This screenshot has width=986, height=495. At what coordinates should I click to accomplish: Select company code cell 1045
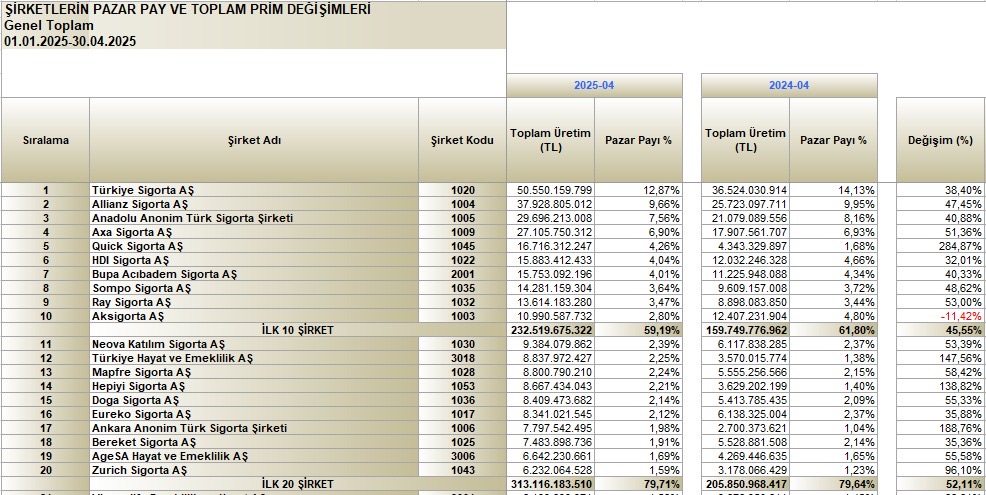pos(462,246)
